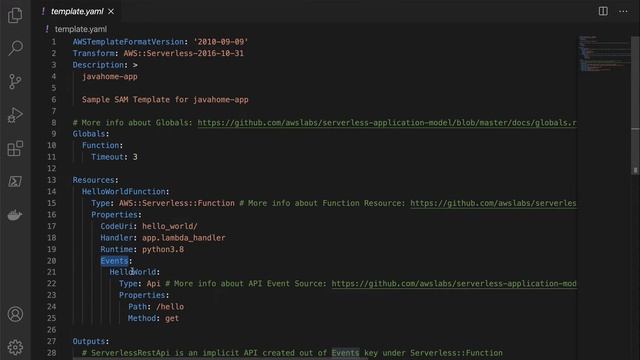The image size is (640, 360).
Task: Click the Transform key on line 2
Action: click(93, 53)
